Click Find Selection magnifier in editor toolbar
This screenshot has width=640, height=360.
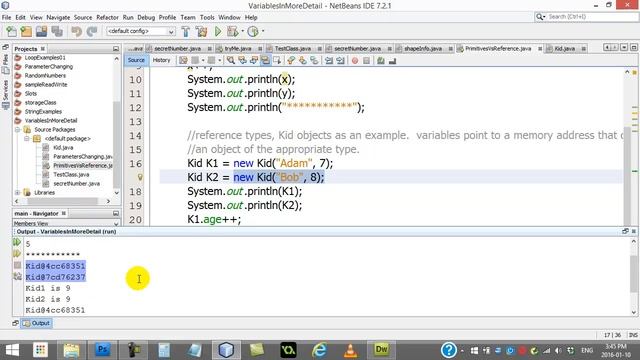tap(231, 60)
